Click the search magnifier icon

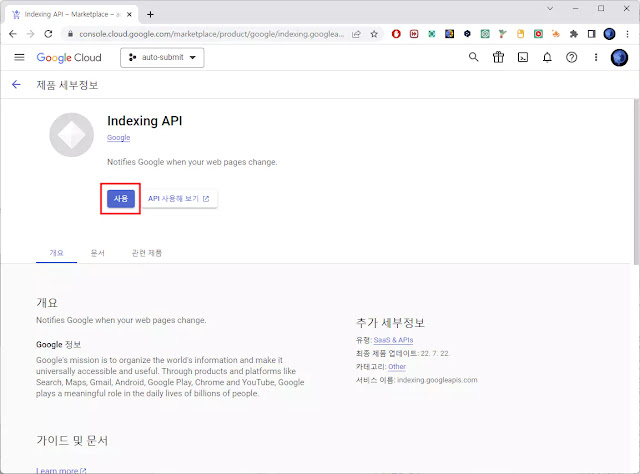[x=473, y=57]
